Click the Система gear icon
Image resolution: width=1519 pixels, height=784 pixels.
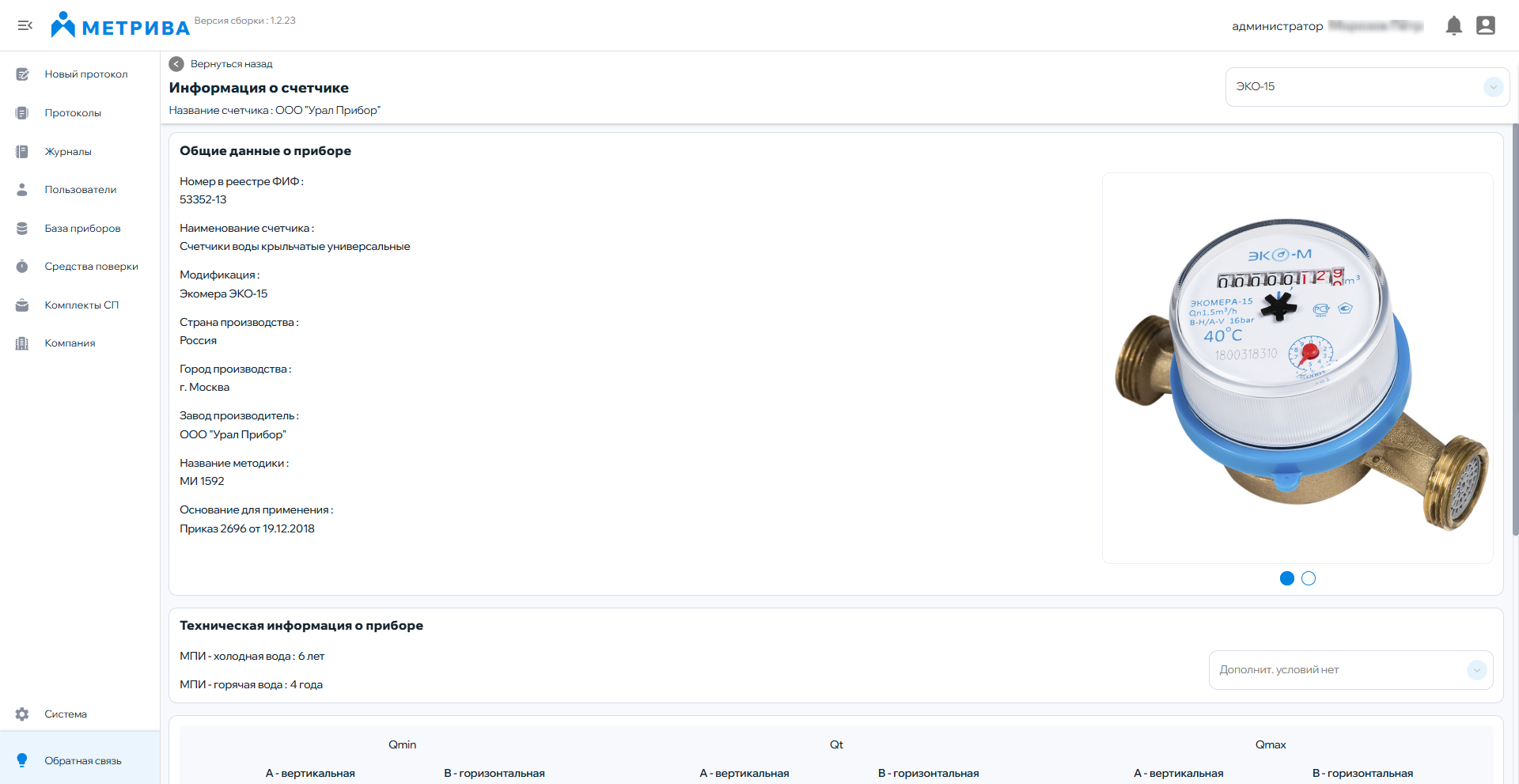[22, 714]
